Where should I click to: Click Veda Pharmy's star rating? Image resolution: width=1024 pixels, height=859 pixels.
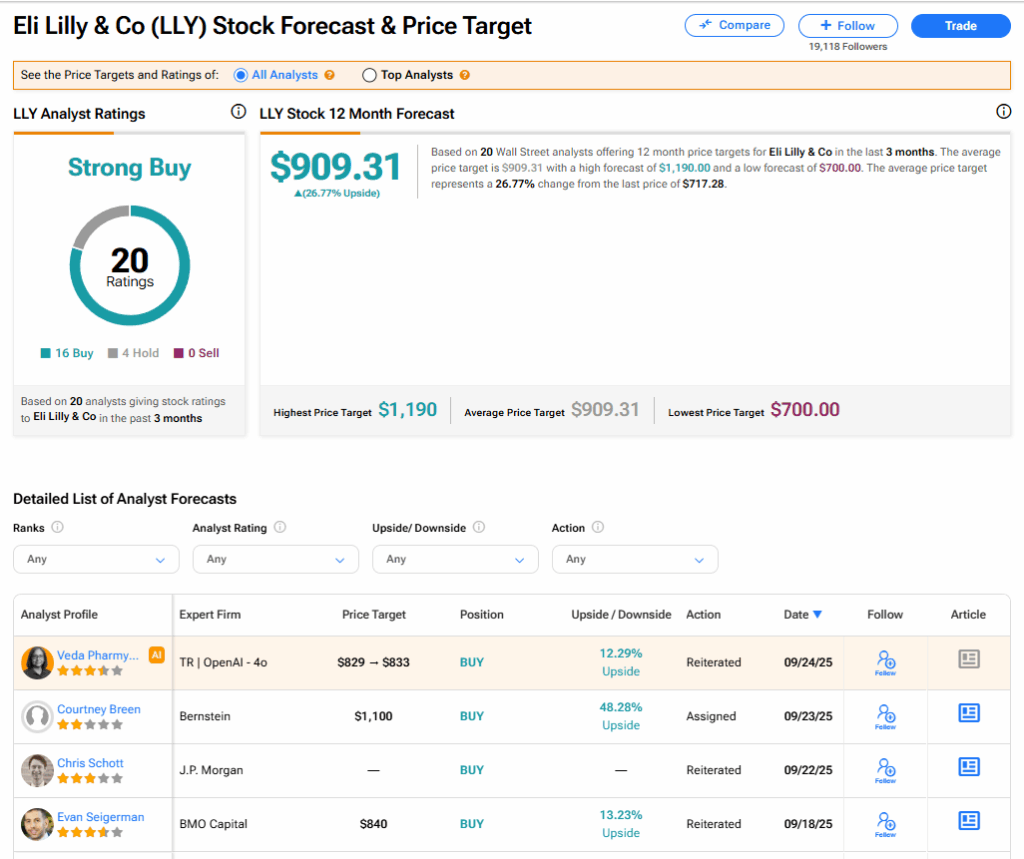pos(89,671)
